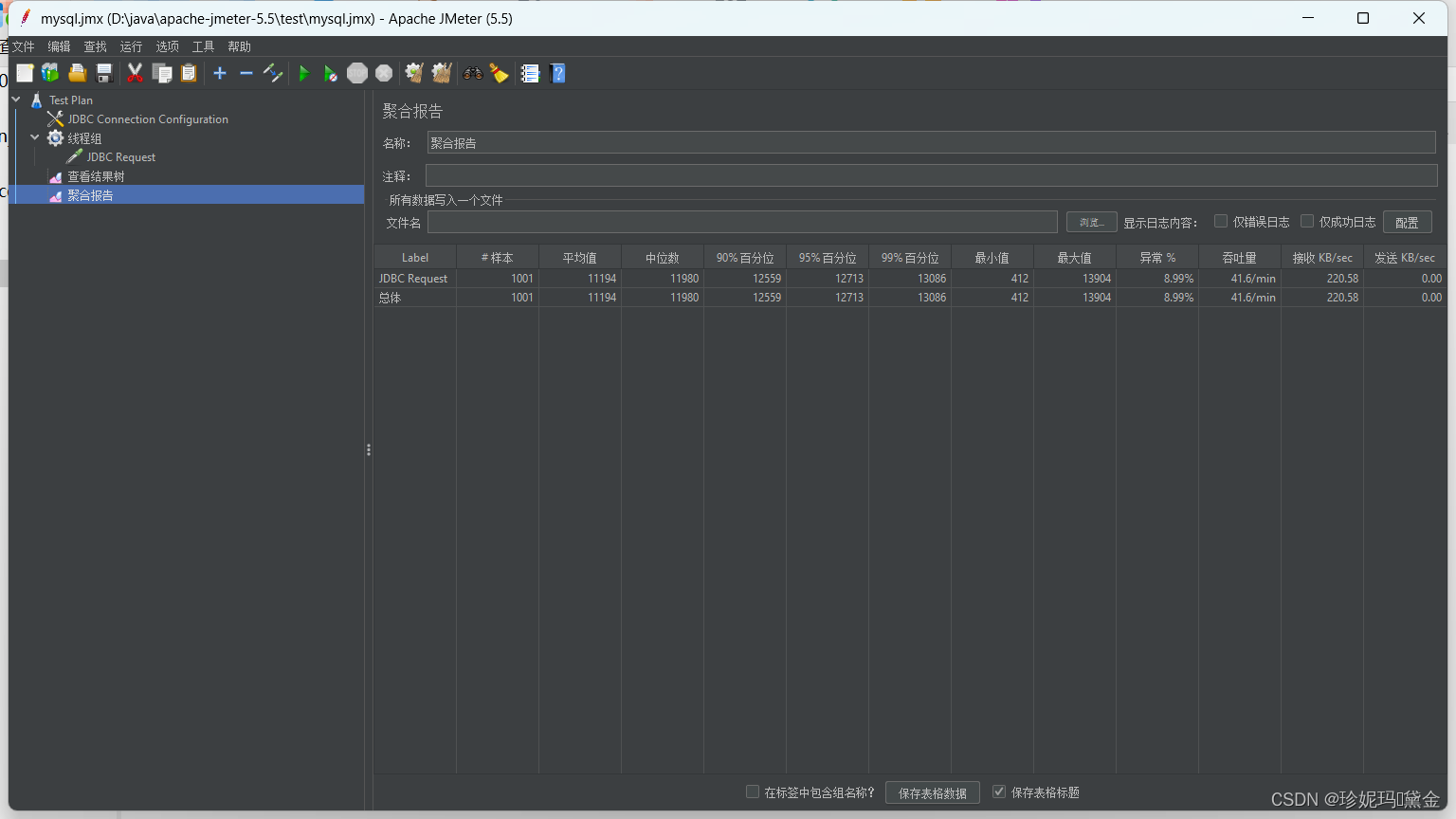Open the 查找 menu

[x=95, y=46]
